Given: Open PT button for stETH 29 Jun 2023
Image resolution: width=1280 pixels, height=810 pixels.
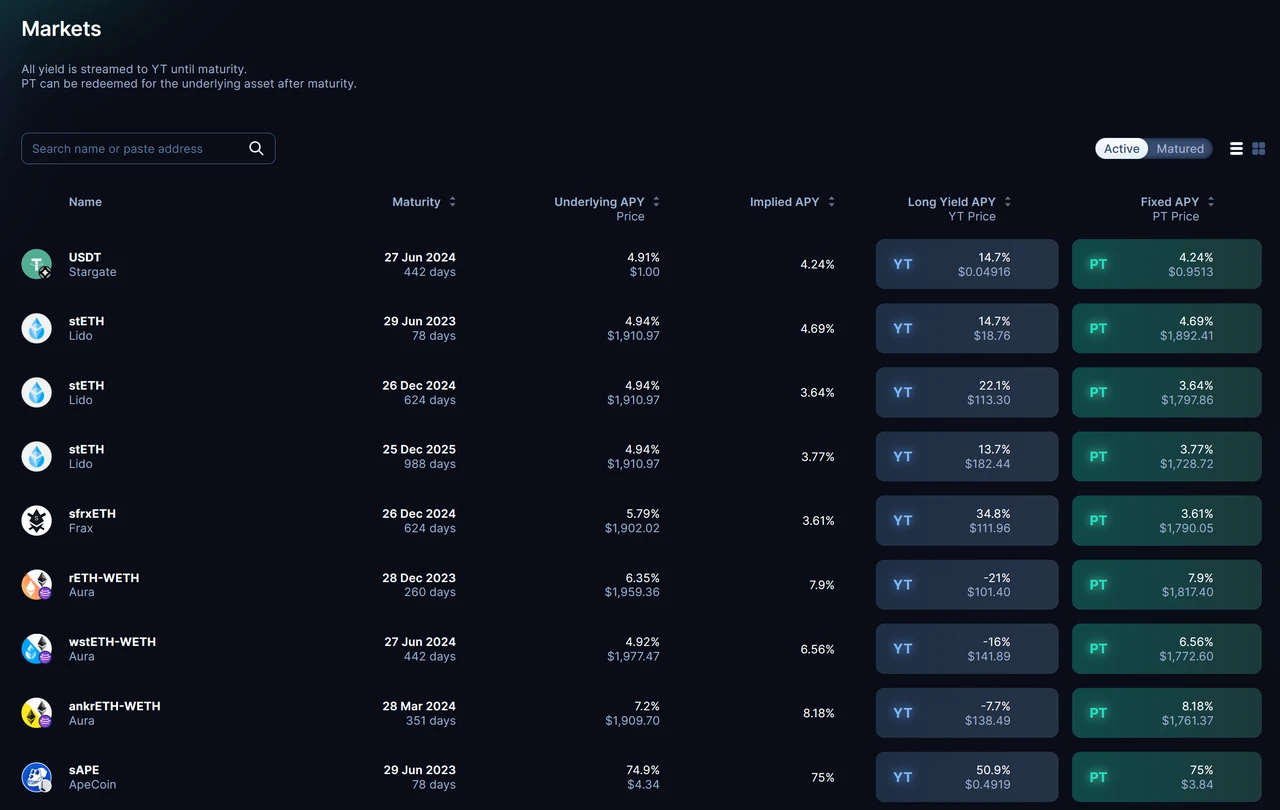Looking at the screenshot, I should coord(1167,328).
